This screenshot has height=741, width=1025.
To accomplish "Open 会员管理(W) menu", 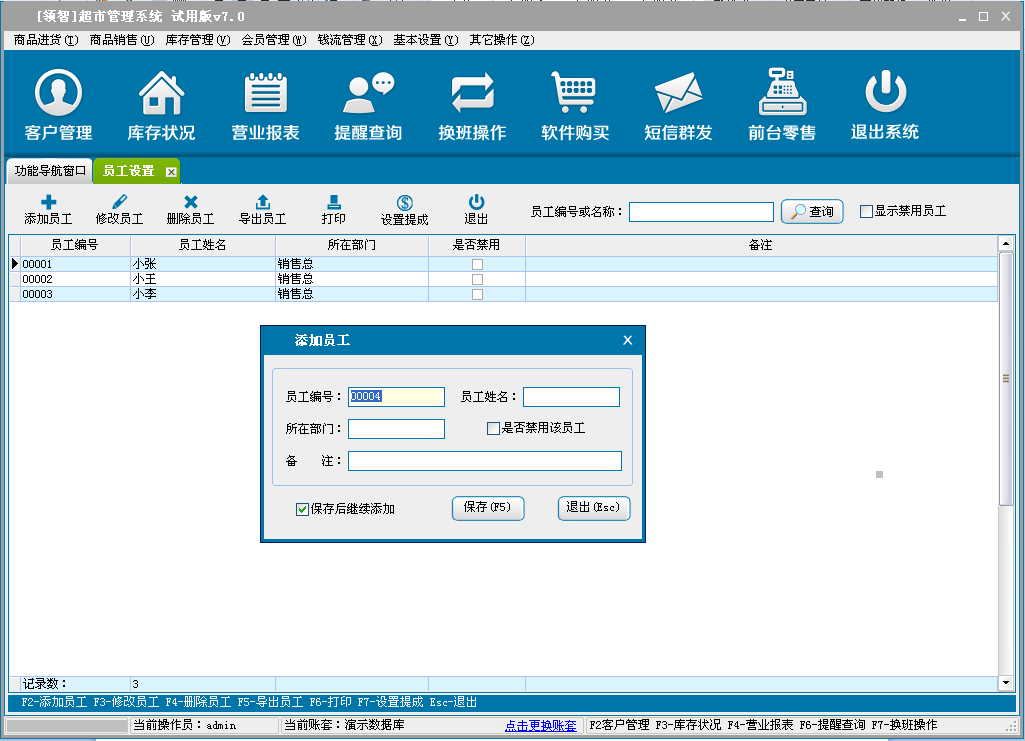I will coord(274,40).
